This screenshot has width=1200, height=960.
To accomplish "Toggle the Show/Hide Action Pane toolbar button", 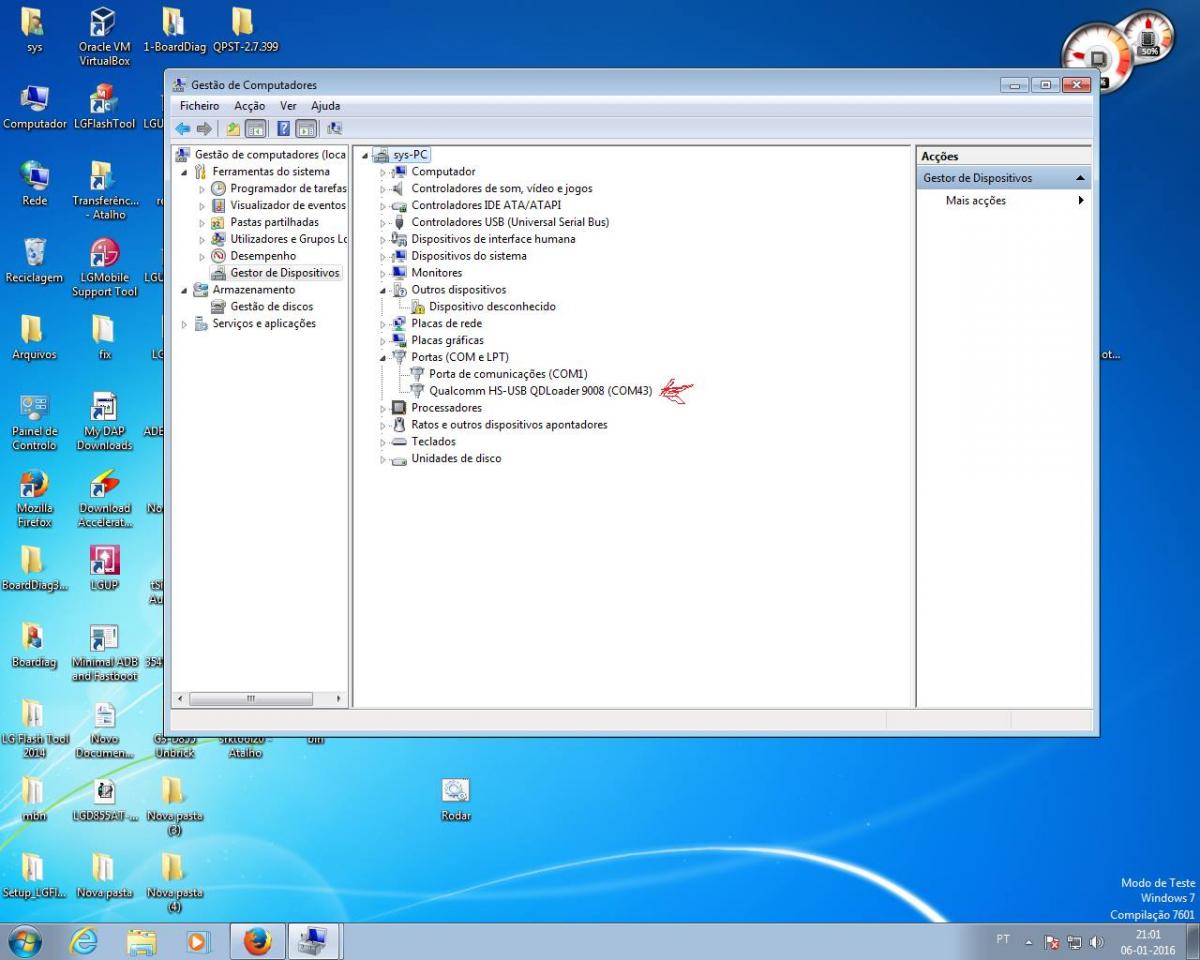I will click(306, 128).
